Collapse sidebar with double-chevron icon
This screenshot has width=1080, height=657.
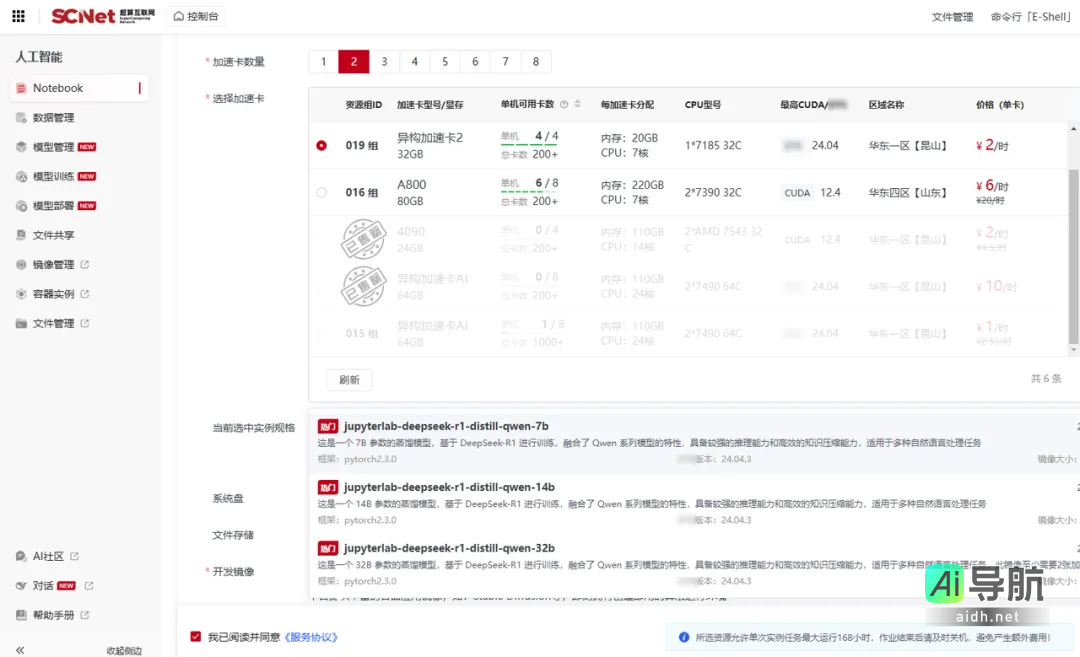coord(20,650)
